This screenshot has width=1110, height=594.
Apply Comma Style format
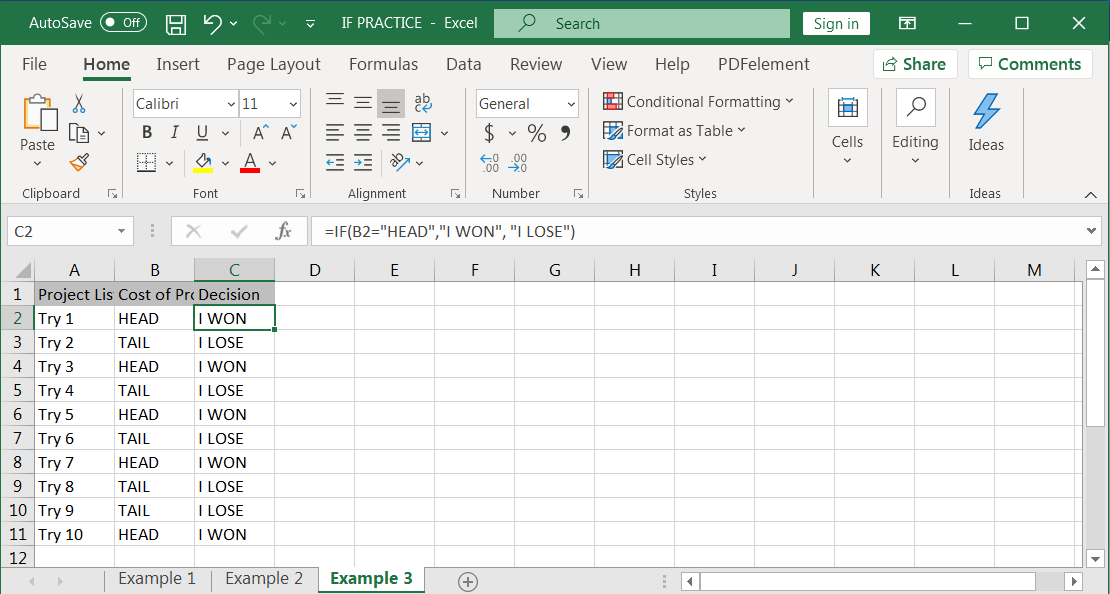(x=566, y=132)
